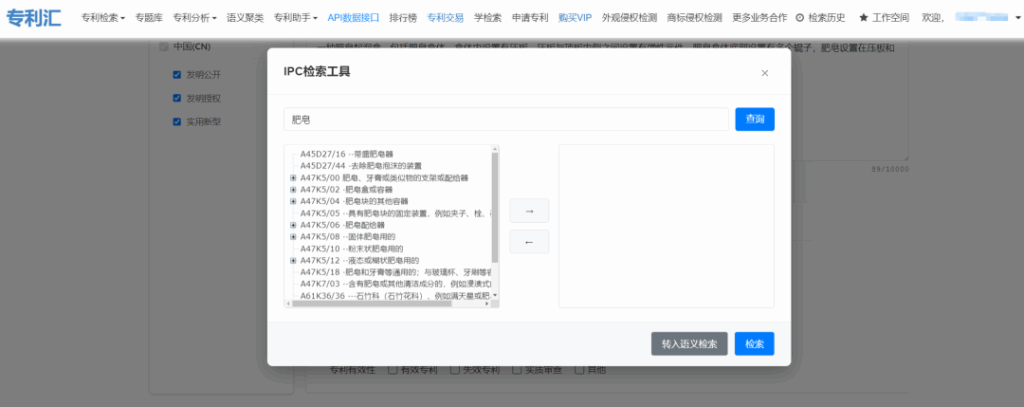Viewport: 1024px width, 407px height.
Task: Open 工作空间 with star icon
Action: [x=885, y=18]
